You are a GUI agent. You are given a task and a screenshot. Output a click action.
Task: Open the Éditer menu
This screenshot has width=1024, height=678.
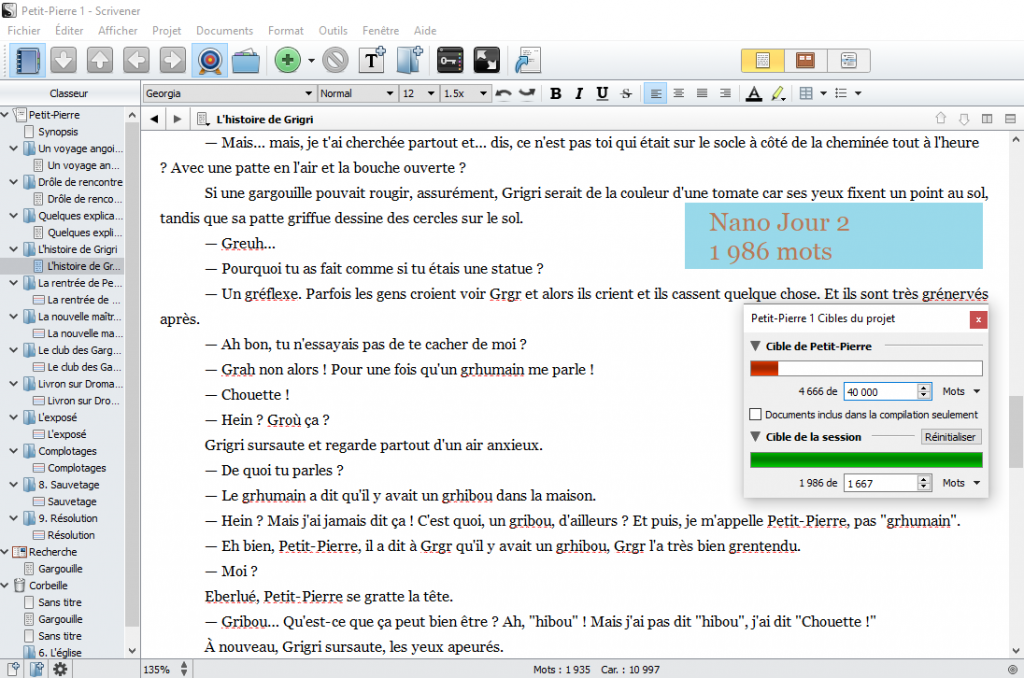coord(69,31)
